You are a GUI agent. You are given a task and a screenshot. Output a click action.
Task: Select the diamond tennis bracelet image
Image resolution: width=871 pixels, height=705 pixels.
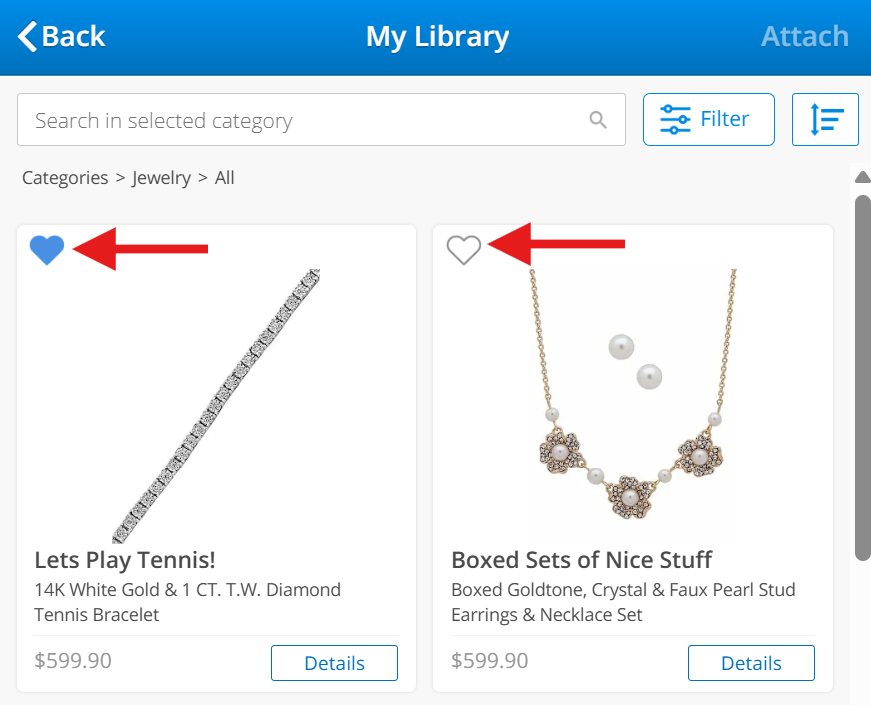pos(216,405)
